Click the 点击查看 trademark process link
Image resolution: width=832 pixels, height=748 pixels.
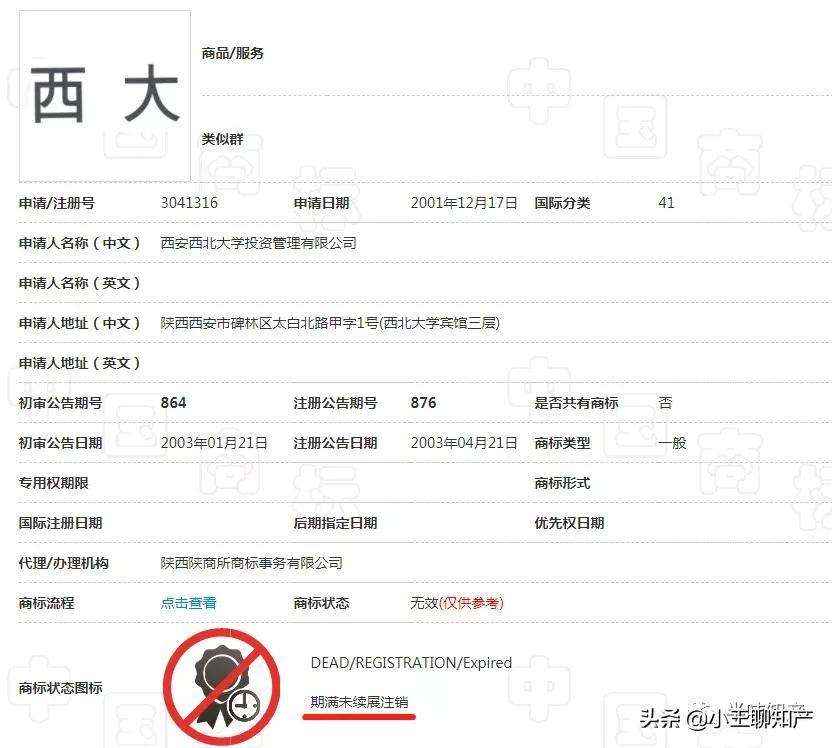click(188, 603)
